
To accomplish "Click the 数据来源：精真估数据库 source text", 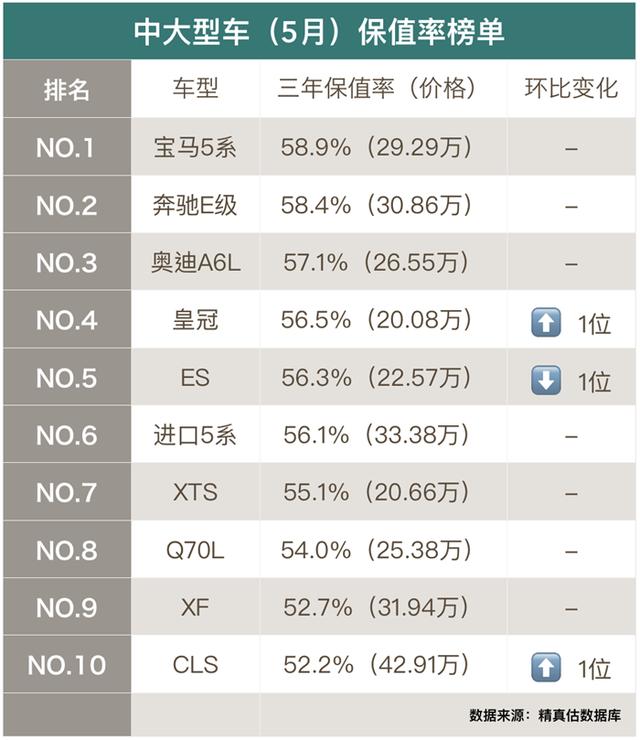I will point(545,715).
